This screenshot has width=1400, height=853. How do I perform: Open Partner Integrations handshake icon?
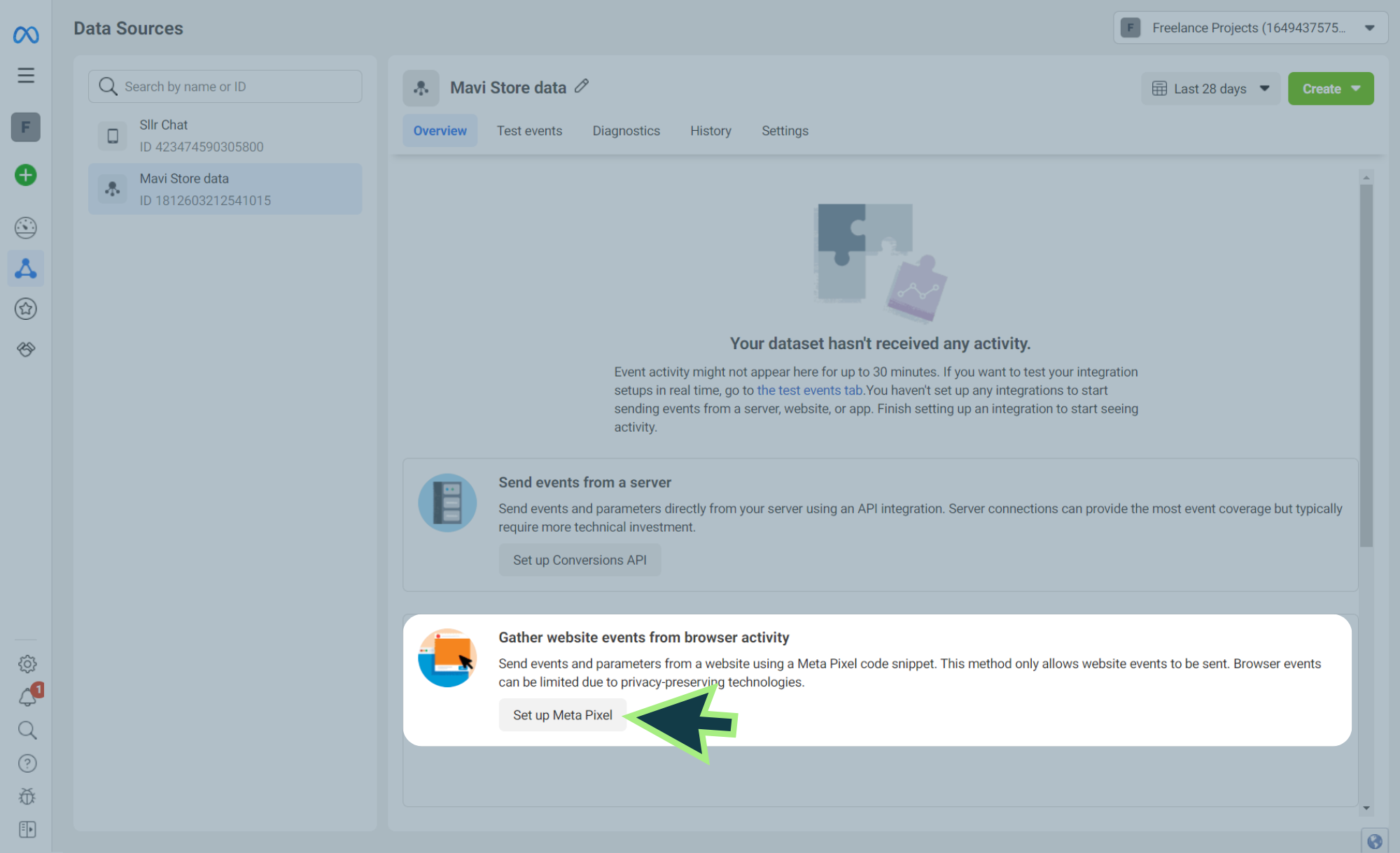26,348
